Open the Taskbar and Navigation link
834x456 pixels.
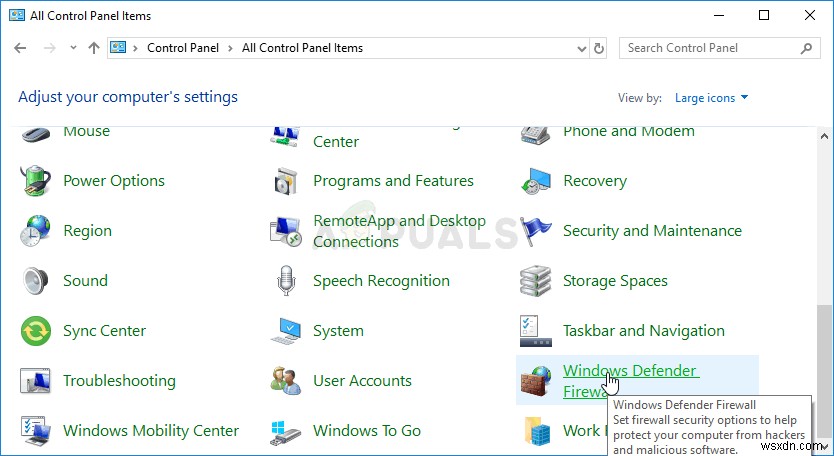pyautogui.click(x=643, y=331)
